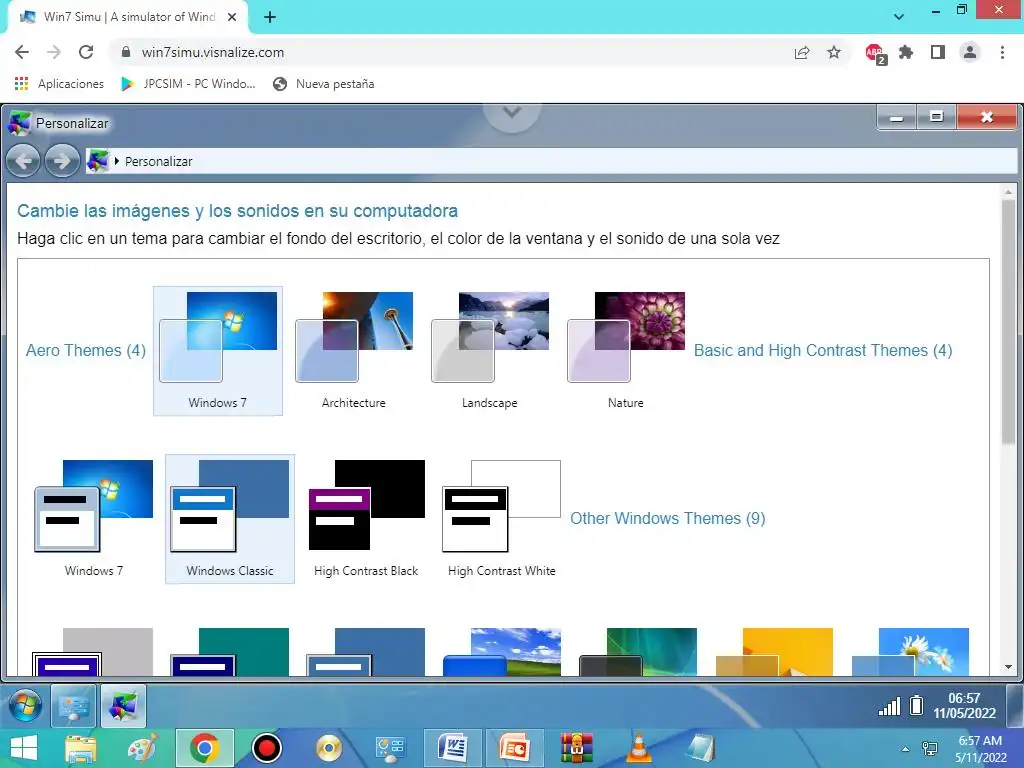Open a new Chrome tab

[x=270, y=17]
